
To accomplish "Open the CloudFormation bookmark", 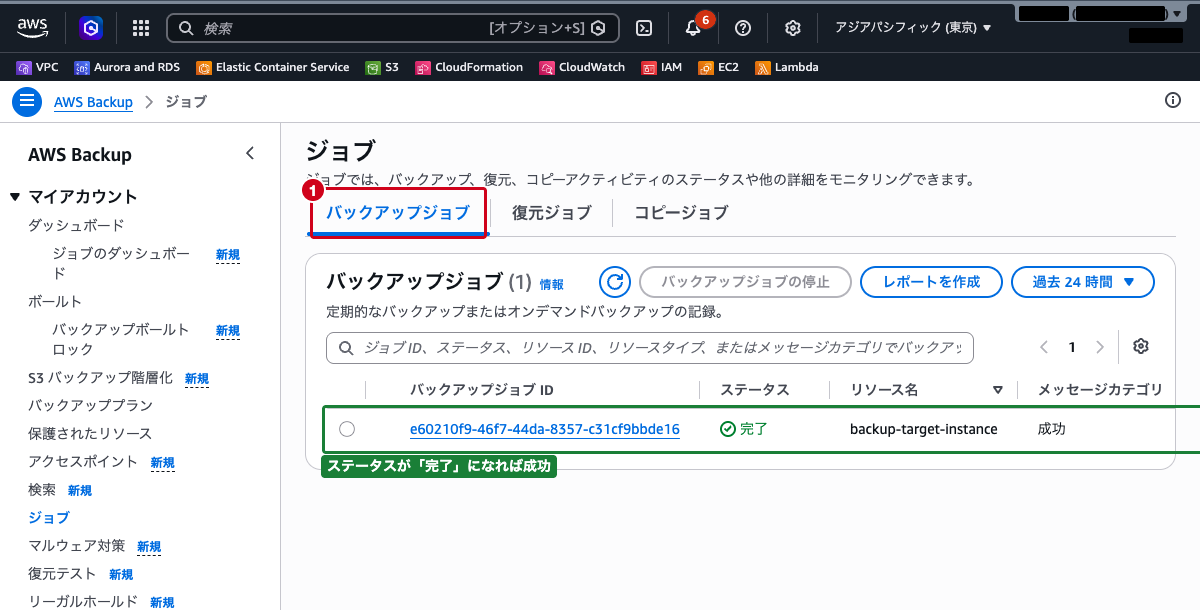I will click(x=469, y=67).
